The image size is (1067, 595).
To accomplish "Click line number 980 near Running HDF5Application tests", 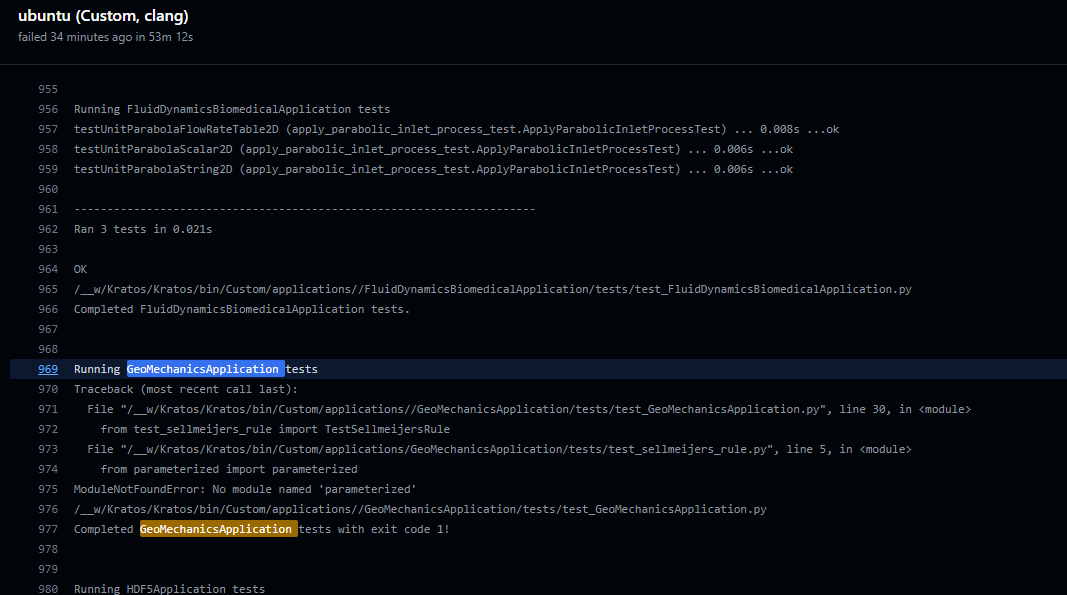I will (48, 589).
